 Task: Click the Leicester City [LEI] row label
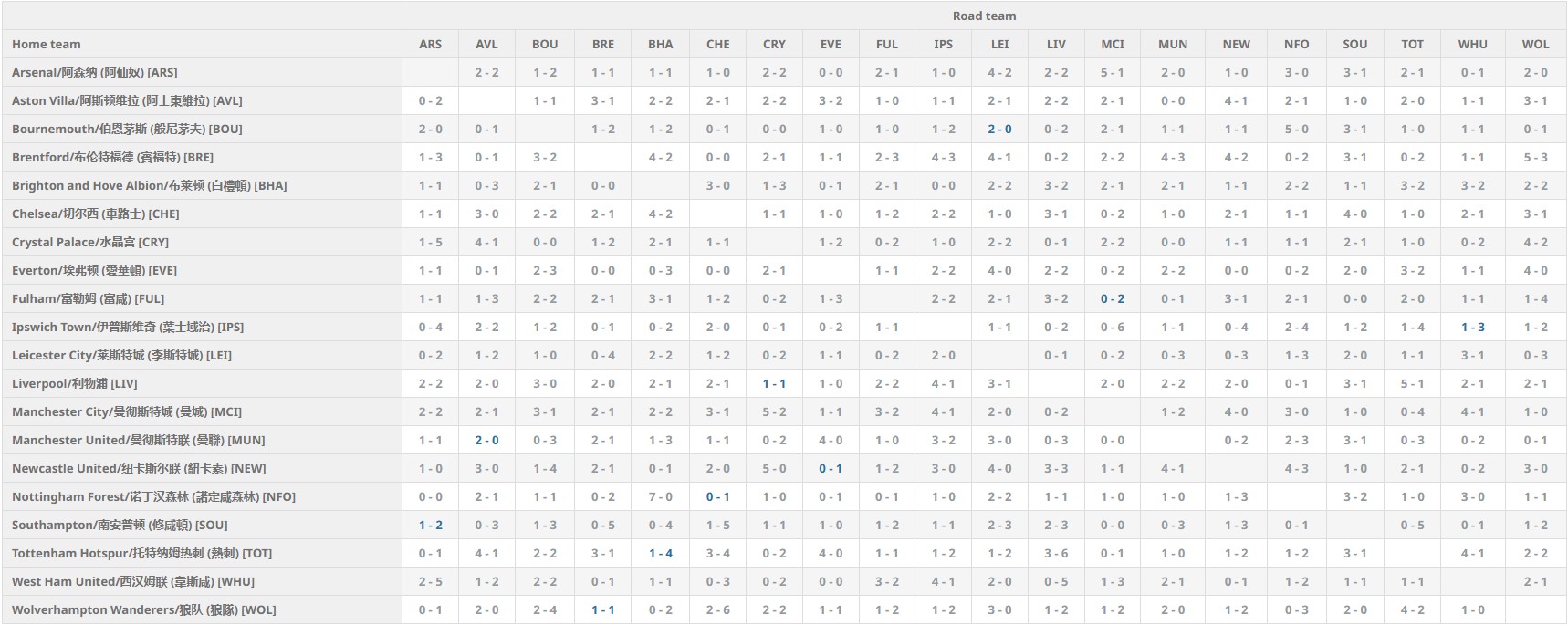pyautogui.click(x=121, y=355)
